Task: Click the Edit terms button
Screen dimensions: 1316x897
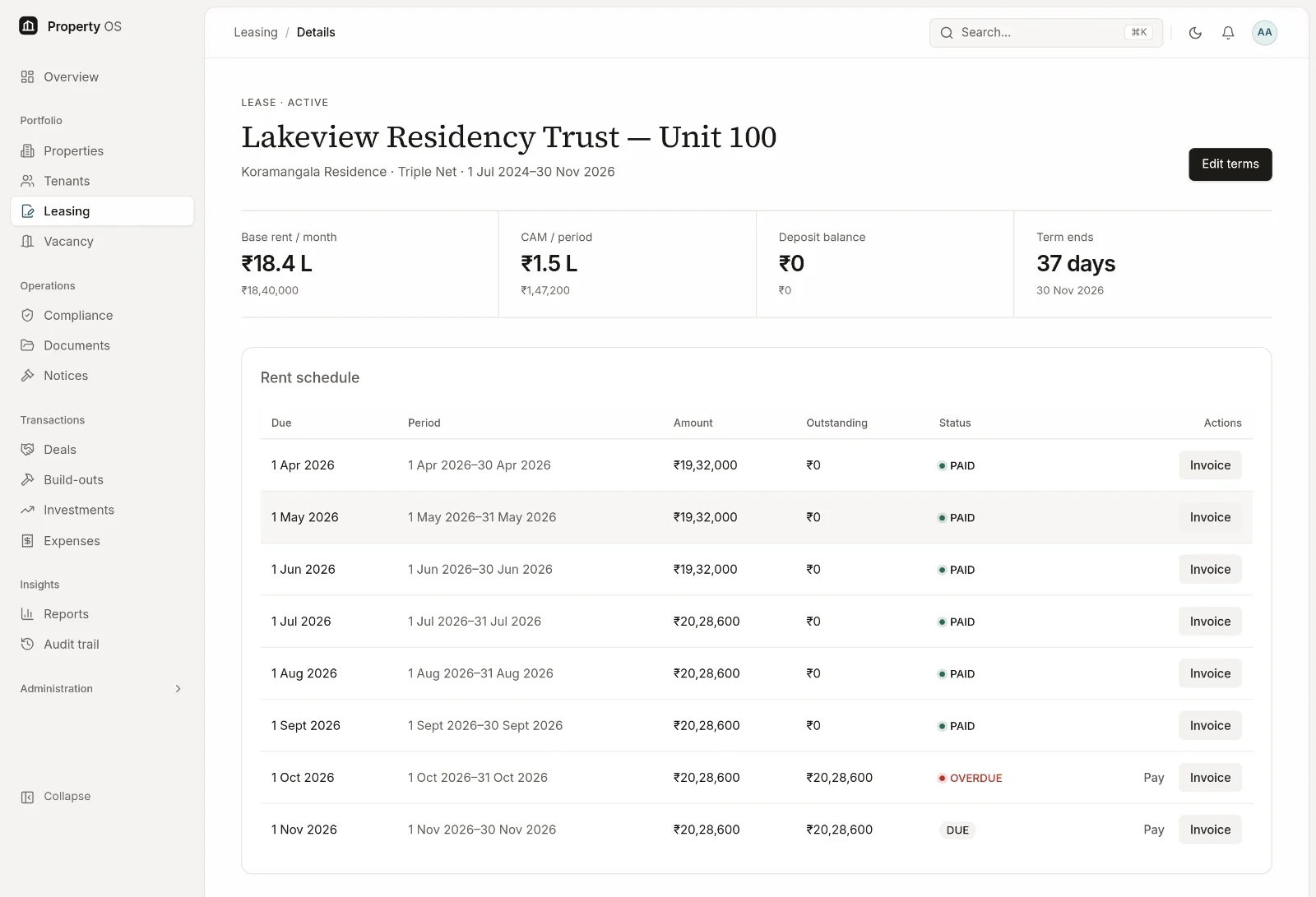Action: click(x=1230, y=164)
